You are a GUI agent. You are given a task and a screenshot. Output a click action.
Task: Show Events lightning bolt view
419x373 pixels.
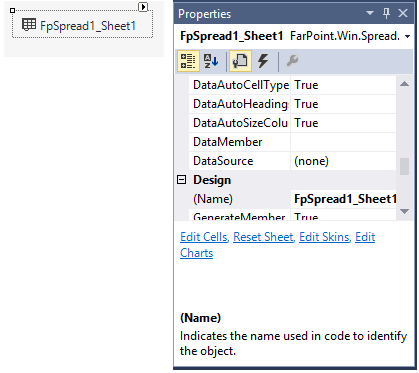click(x=263, y=61)
